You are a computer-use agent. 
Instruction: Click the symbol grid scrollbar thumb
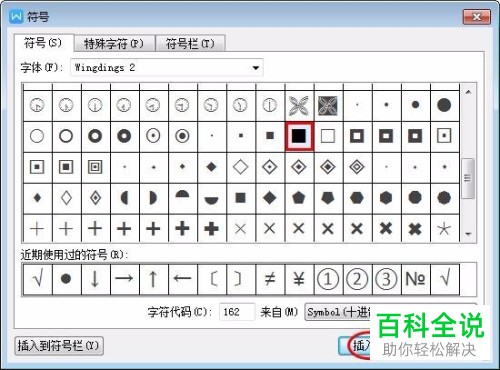click(468, 178)
